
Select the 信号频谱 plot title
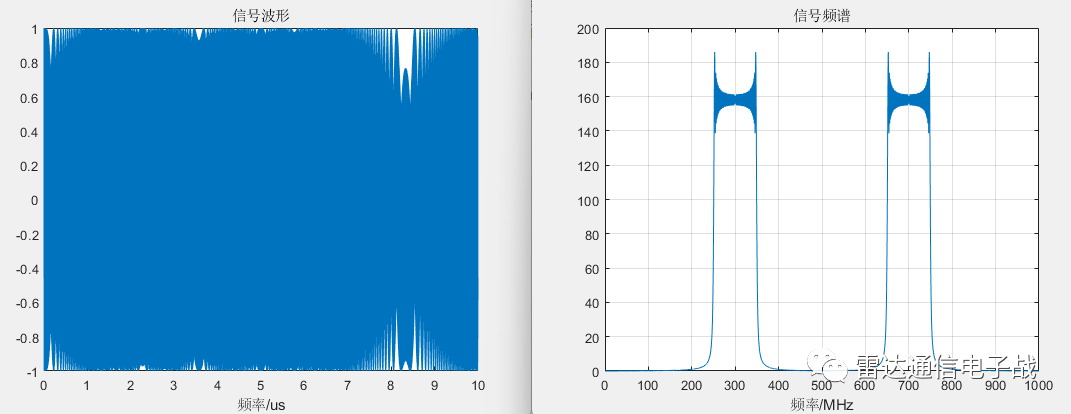click(x=820, y=13)
